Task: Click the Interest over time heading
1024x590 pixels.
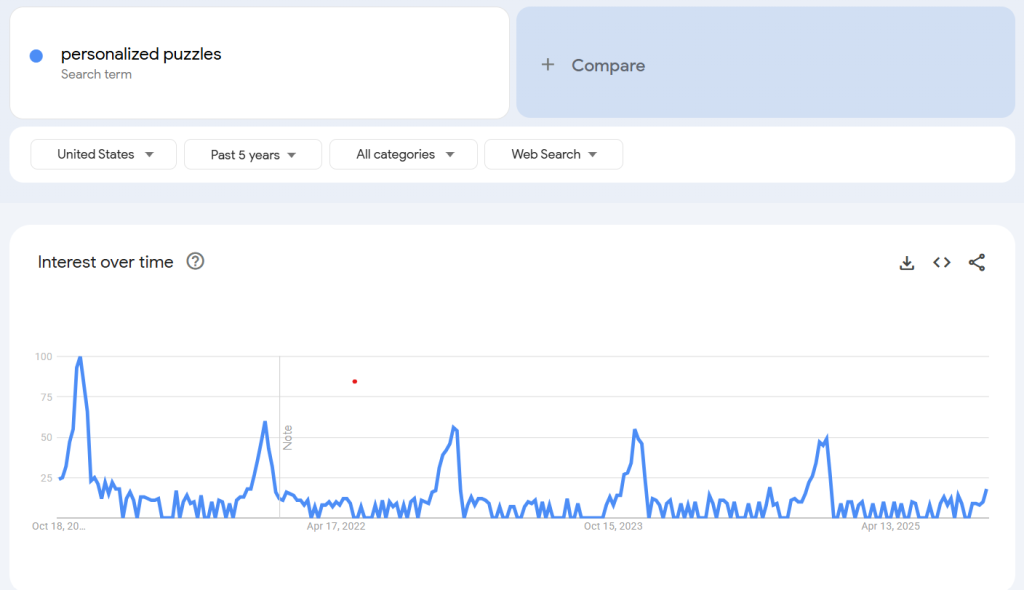Action: [x=105, y=262]
